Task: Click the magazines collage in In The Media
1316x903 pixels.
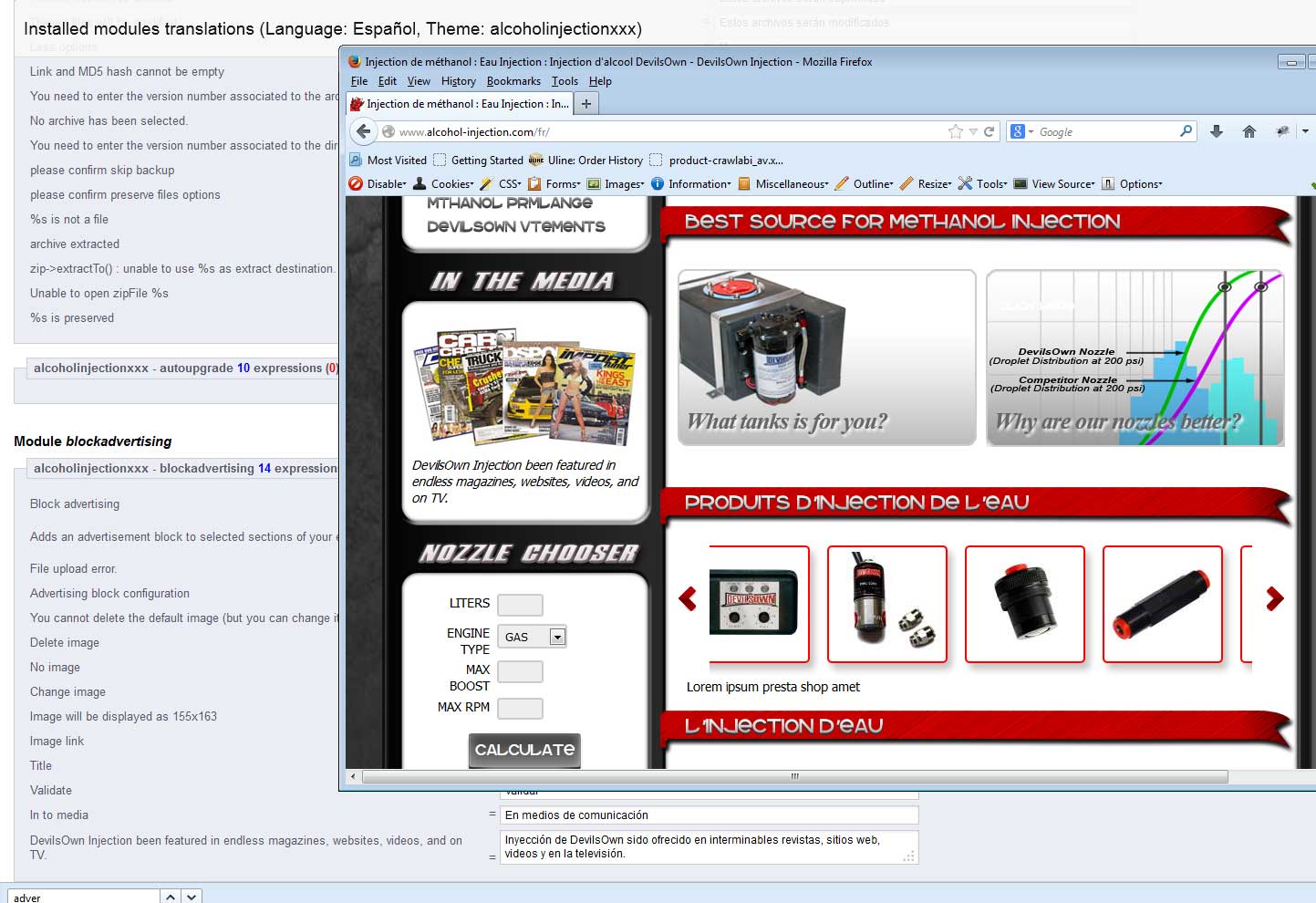Action: coord(524,386)
